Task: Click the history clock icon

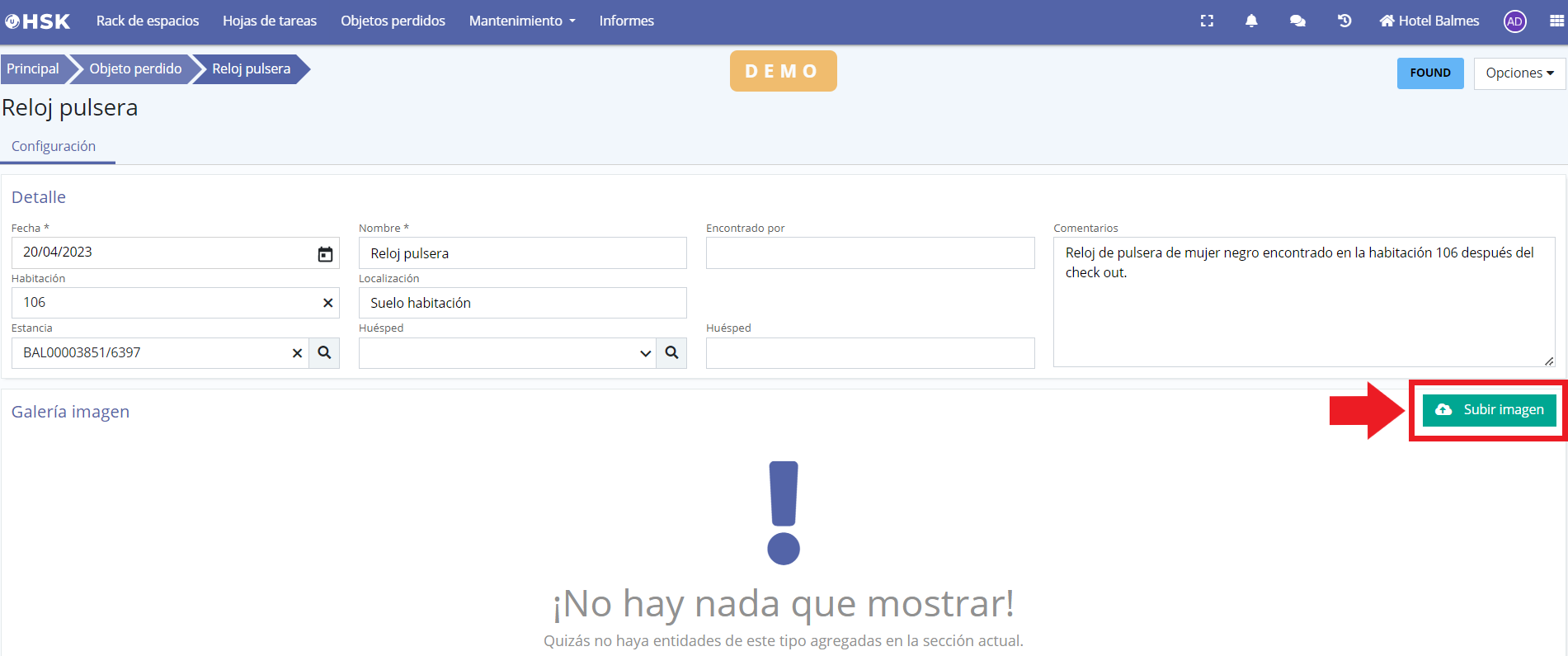Action: point(1344,21)
